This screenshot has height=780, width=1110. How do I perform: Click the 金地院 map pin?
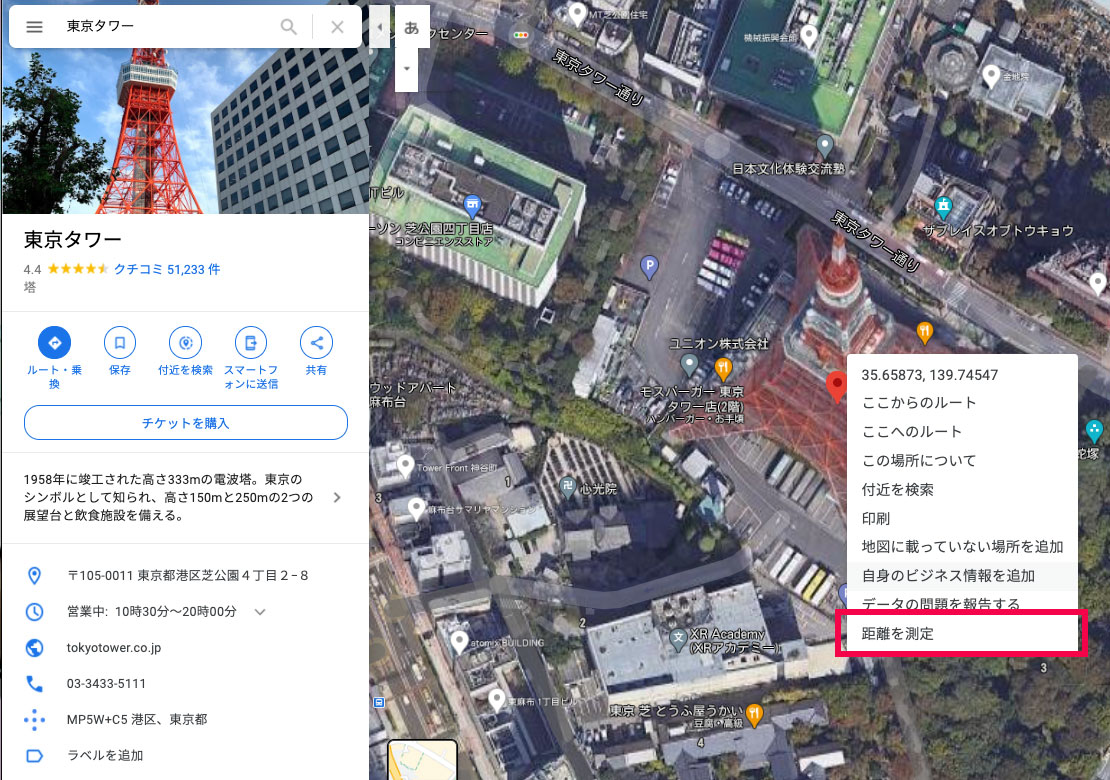[x=991, y=75]
